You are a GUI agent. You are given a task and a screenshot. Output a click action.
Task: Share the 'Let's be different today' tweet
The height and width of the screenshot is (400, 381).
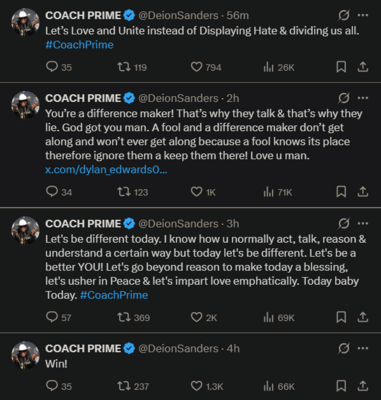point(363,317)
